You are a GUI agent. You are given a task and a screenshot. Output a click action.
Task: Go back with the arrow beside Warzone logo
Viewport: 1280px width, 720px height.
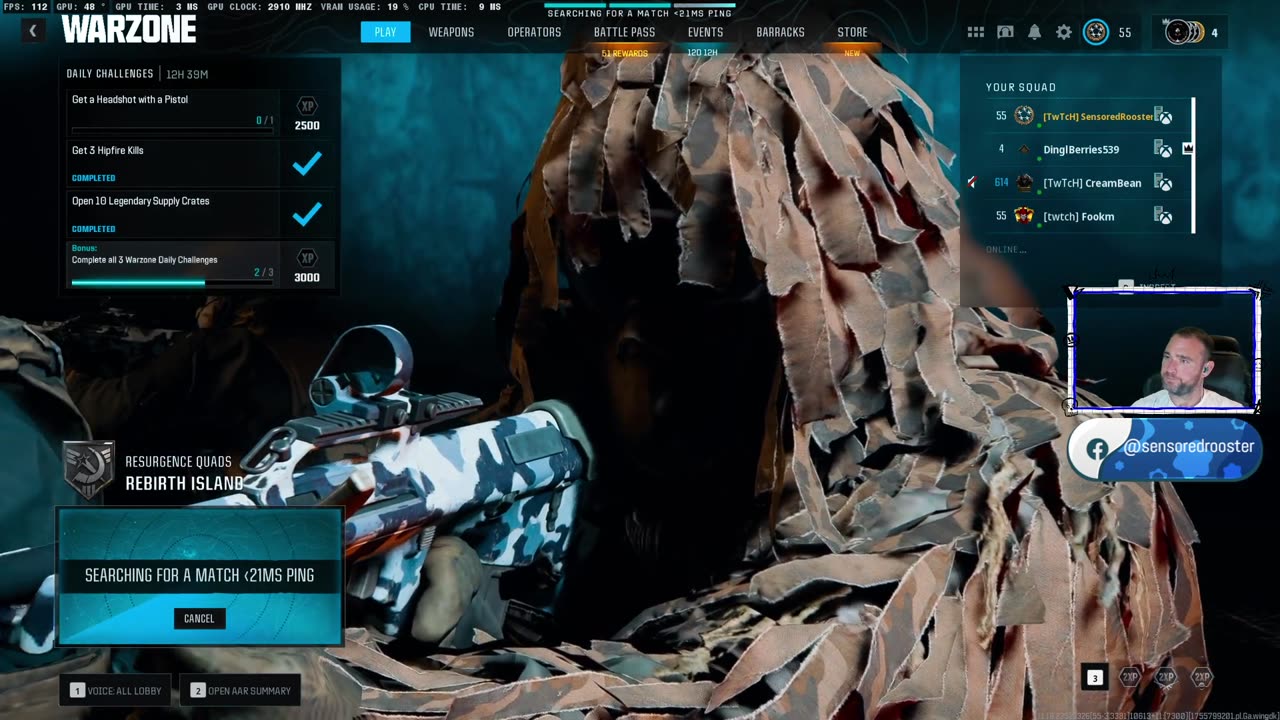tap(32, 31)
